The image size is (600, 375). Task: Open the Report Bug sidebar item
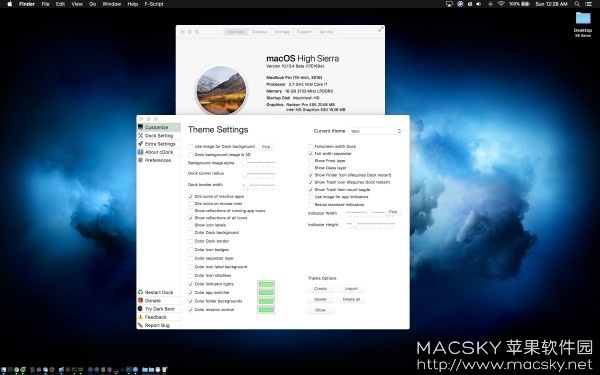tap(157, 325)
